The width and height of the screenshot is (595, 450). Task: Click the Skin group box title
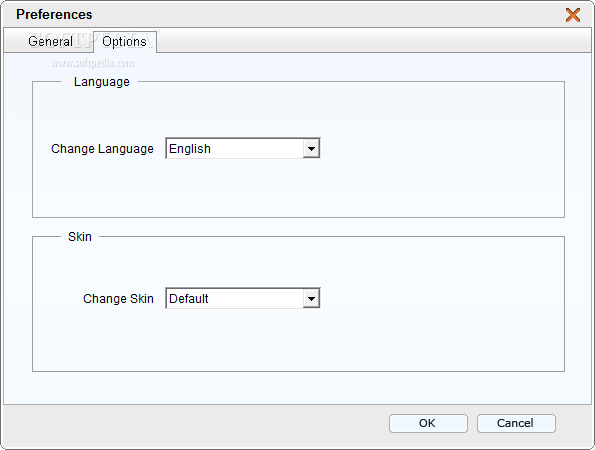point(80,237)
